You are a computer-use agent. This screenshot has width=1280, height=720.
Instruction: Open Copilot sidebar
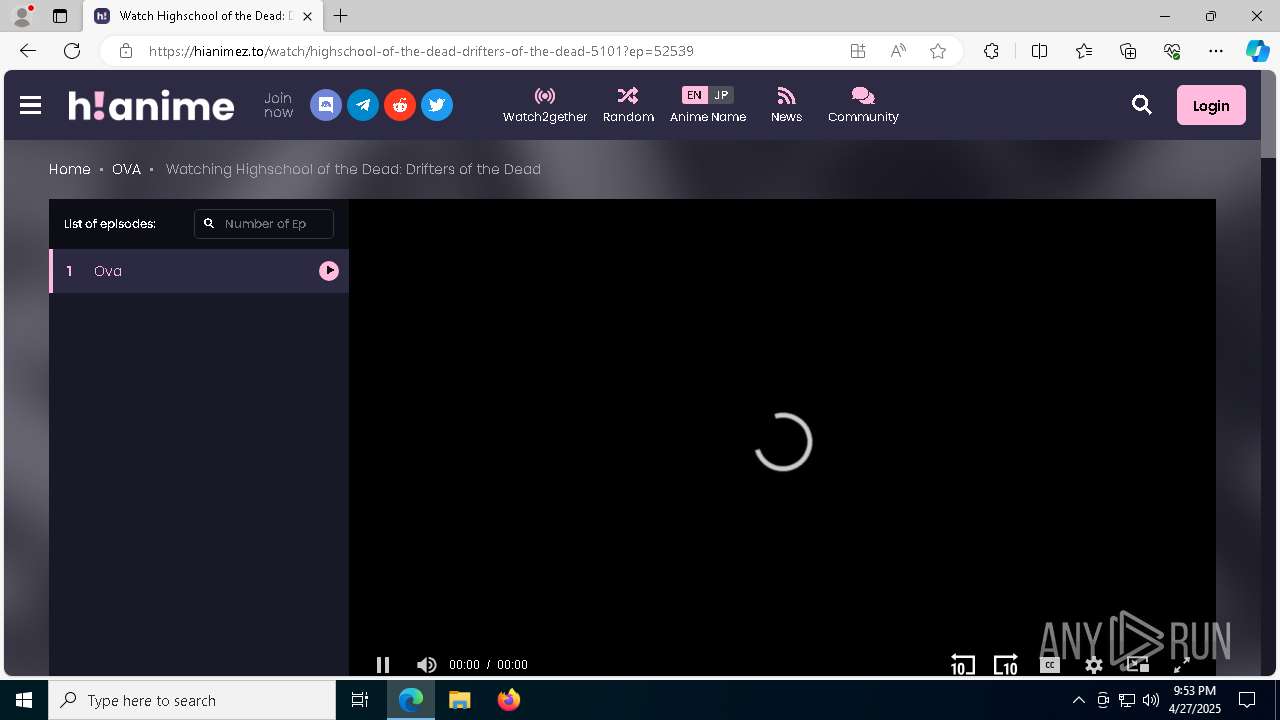(1257, 51)
